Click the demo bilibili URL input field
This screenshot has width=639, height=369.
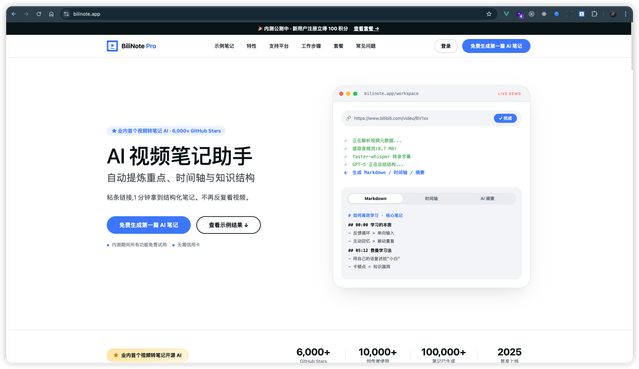click(431, 118)
